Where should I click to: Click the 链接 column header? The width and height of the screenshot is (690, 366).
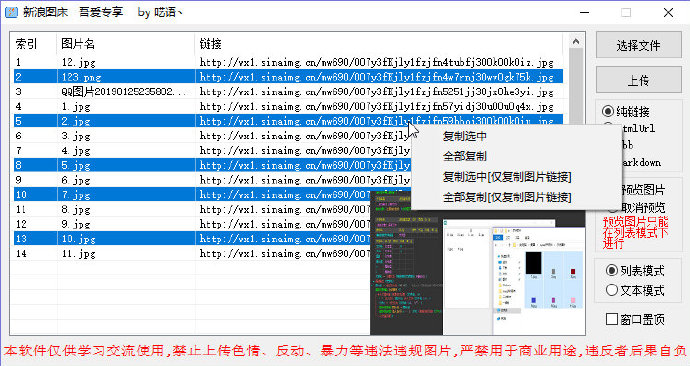pyautogui.click(x=378, y=44)
